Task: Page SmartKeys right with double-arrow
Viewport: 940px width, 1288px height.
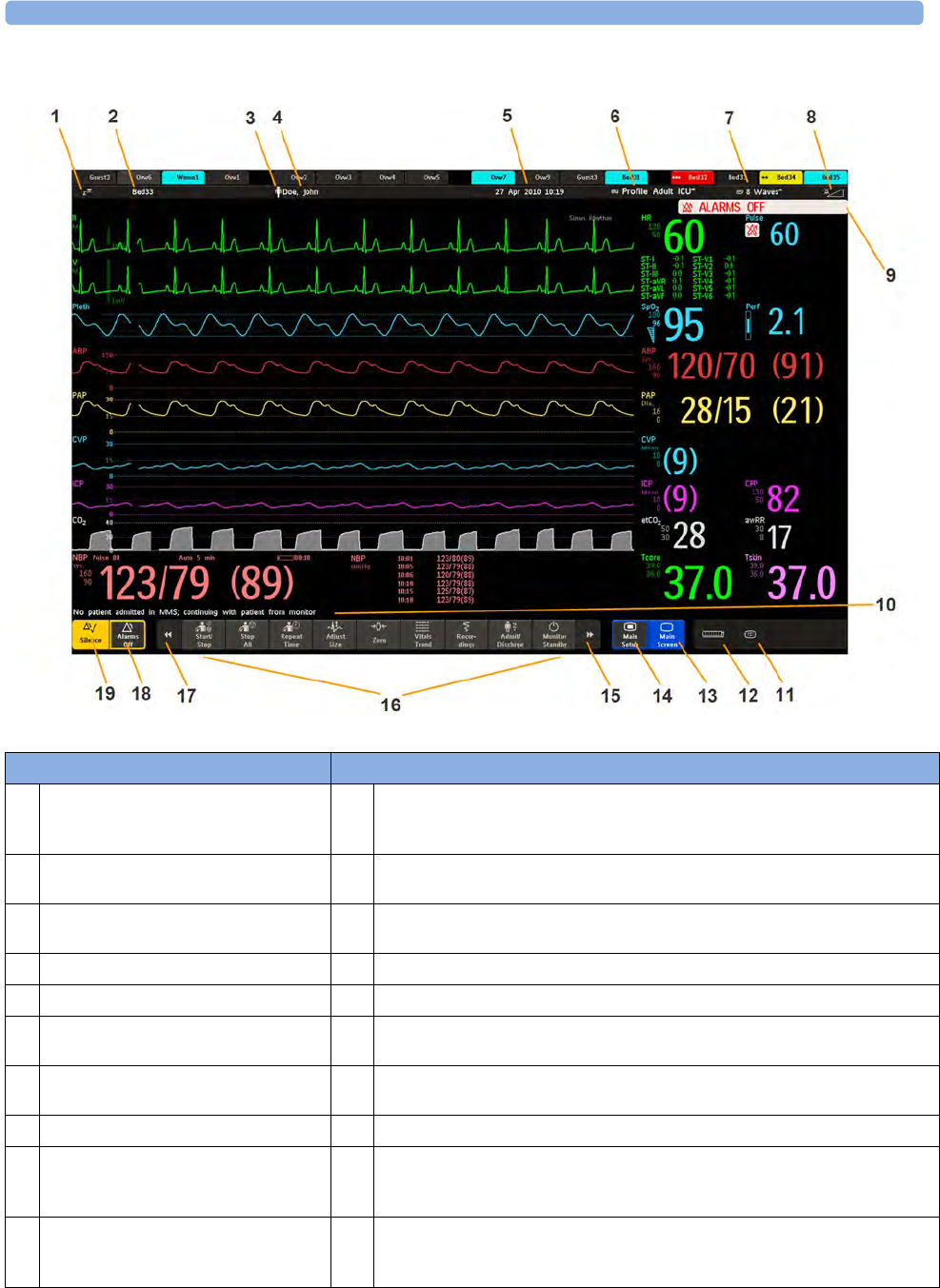Action: click(x=590, y=635)
